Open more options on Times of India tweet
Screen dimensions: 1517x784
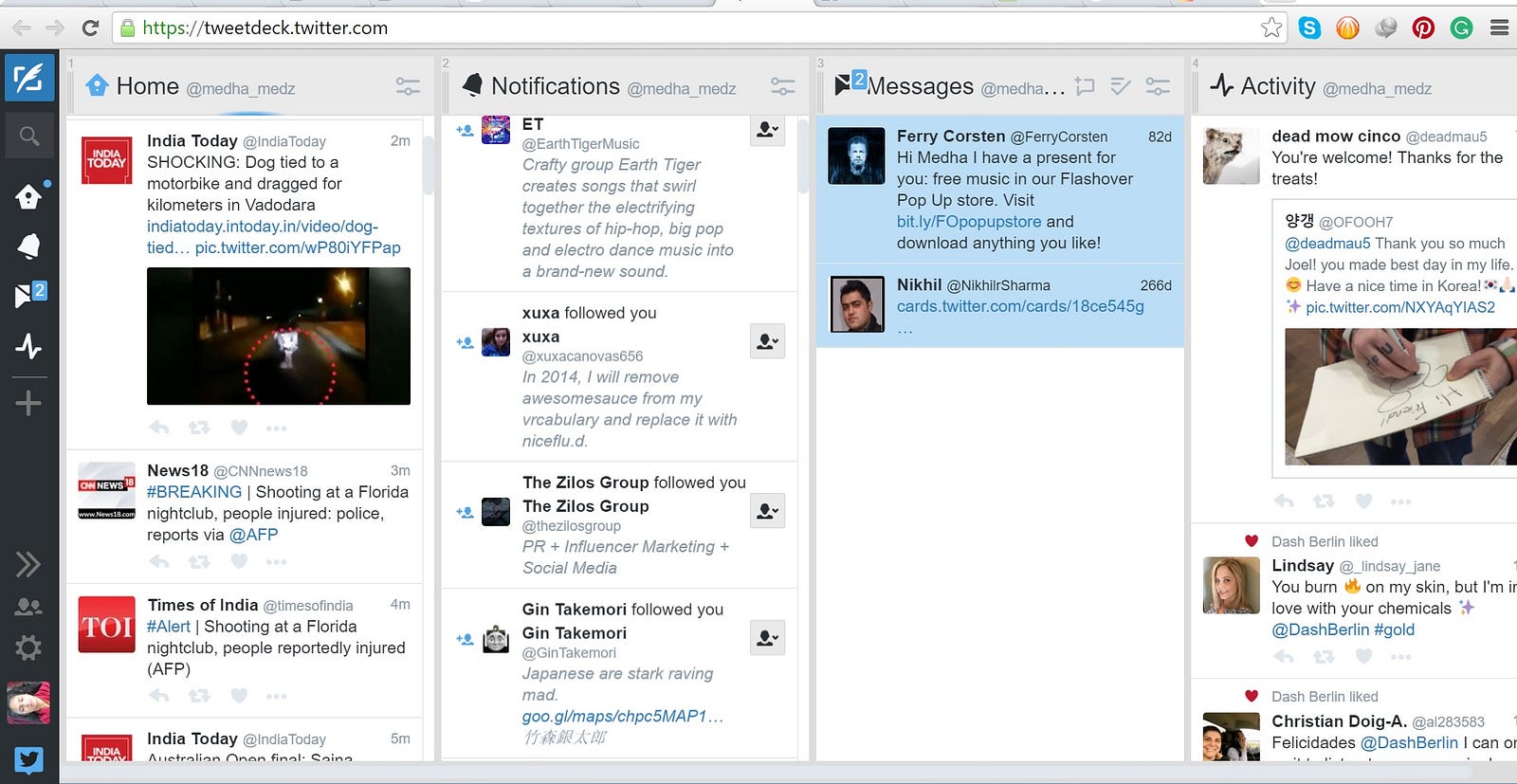click(x=276, y=697)
